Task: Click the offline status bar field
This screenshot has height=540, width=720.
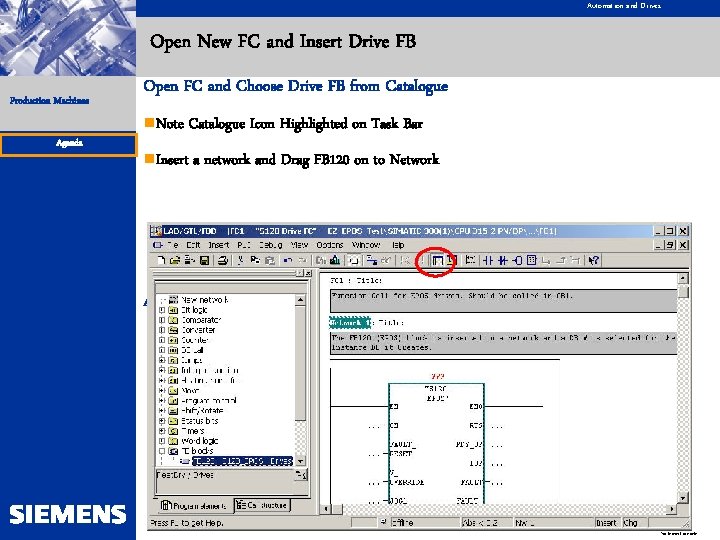Action: pos(425,523)
